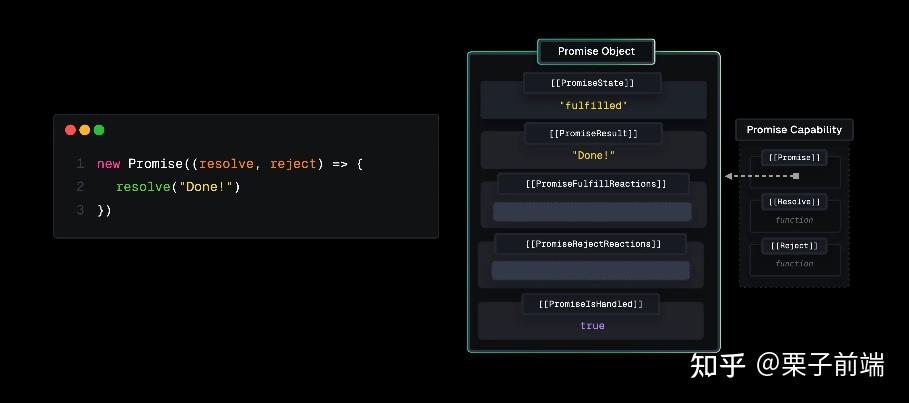Click the dashed arrow pointing to Promise Object

tap(761, 176)
